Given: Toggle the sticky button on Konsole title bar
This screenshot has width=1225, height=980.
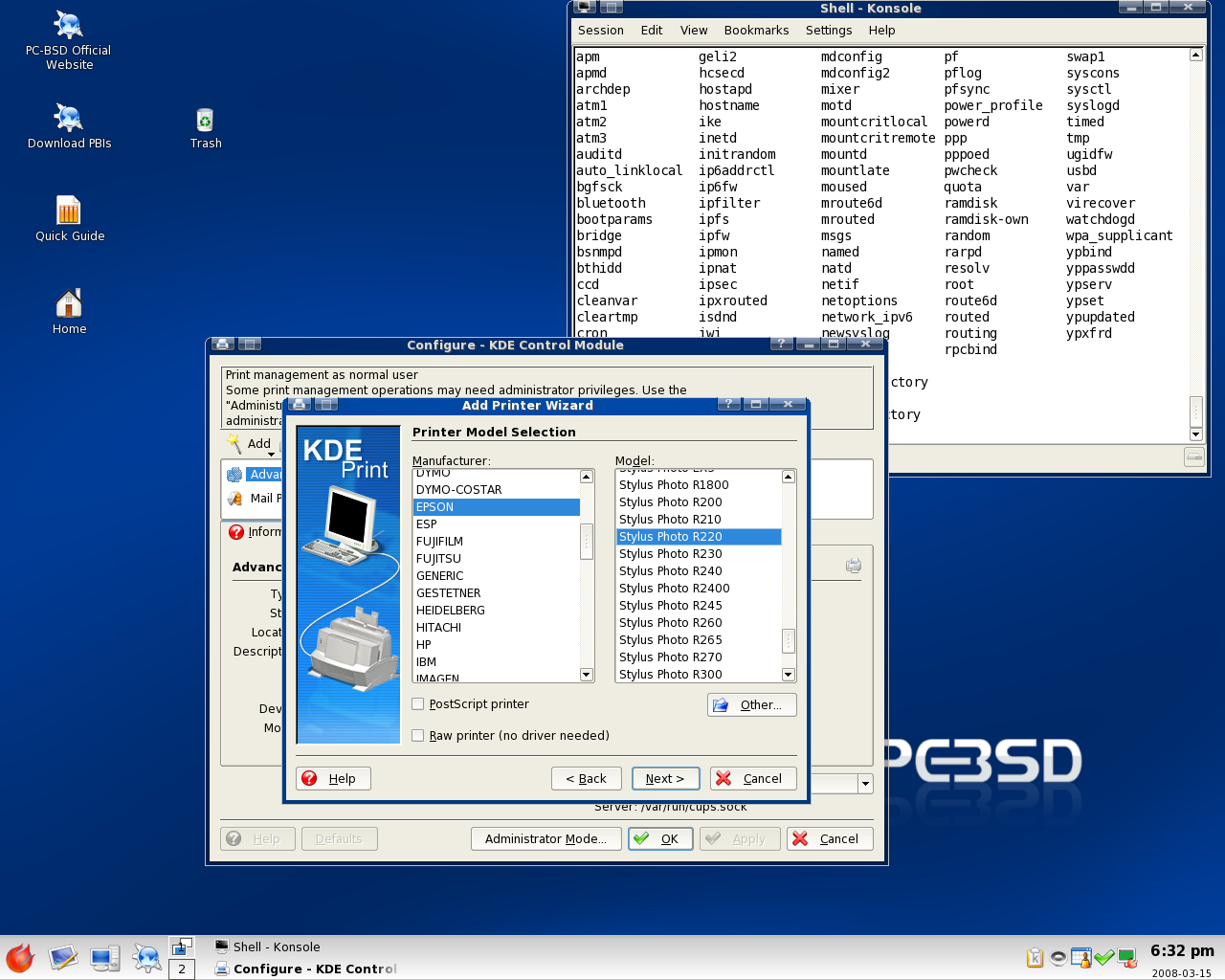Looking at the screenshot, I should [611, 8].
